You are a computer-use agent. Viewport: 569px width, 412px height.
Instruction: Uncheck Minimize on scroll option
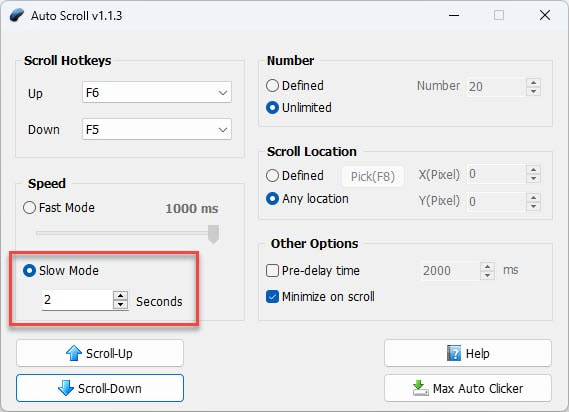click(x=273, y=297)
